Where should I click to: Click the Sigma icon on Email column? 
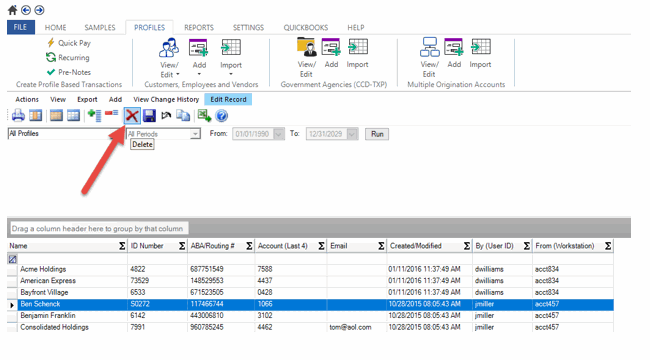[x=381, y=246]
